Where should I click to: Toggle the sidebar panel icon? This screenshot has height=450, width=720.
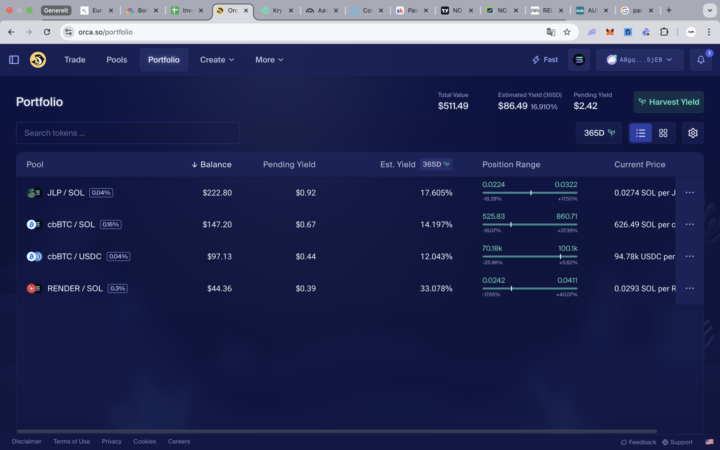coord(14,60)
